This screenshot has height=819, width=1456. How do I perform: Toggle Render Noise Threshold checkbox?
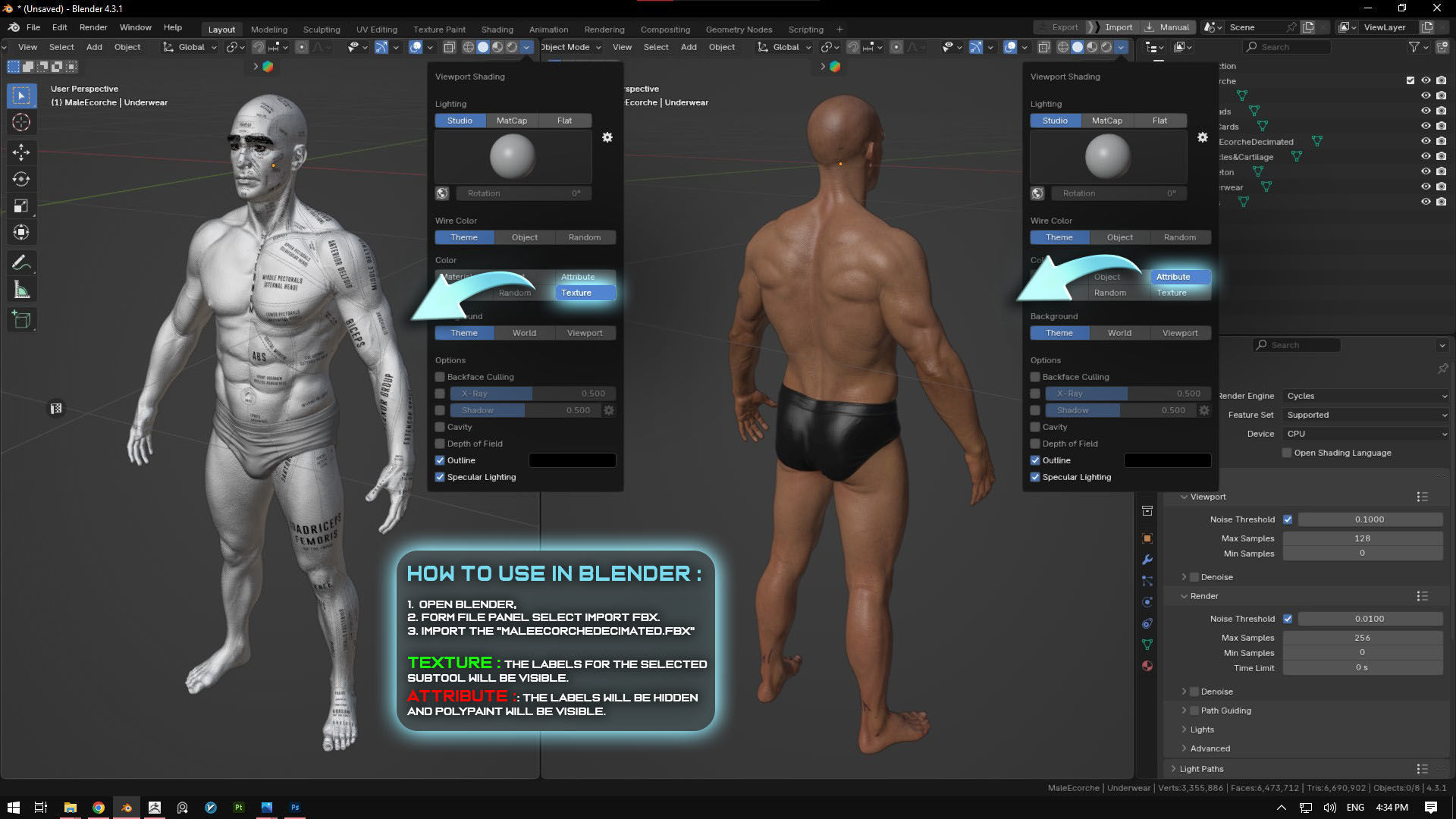click(x=1288, y=619)
